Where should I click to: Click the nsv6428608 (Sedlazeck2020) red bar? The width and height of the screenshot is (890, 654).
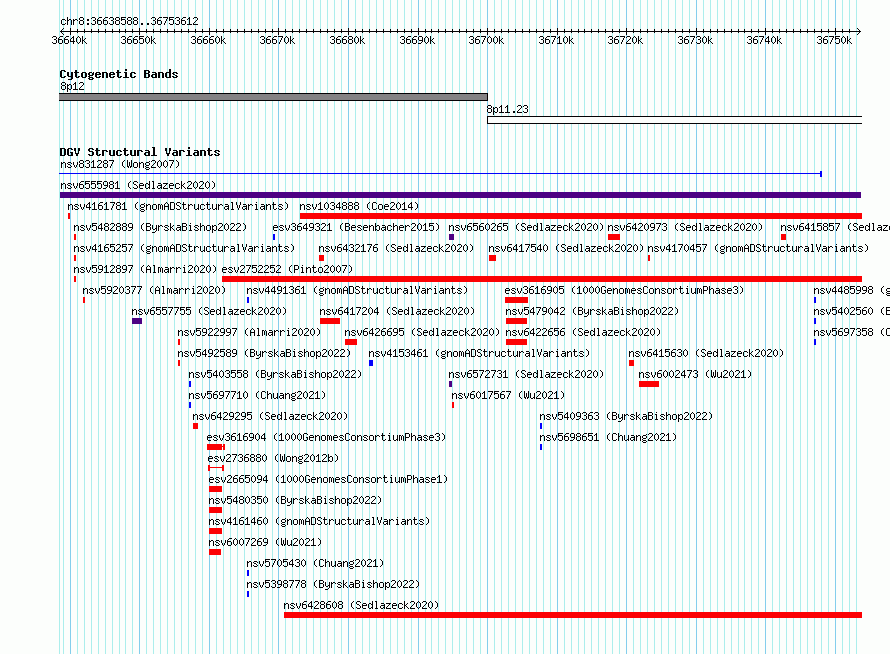click(x=573, y=615)
